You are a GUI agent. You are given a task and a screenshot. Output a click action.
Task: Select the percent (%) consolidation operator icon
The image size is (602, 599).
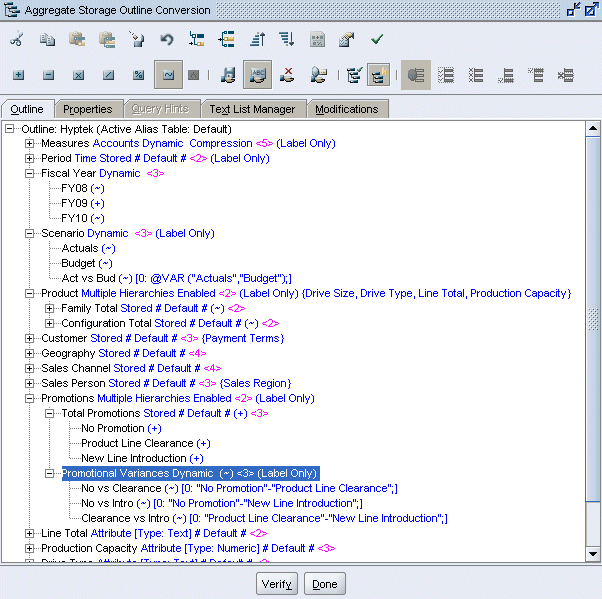click(x=139, y=75)
